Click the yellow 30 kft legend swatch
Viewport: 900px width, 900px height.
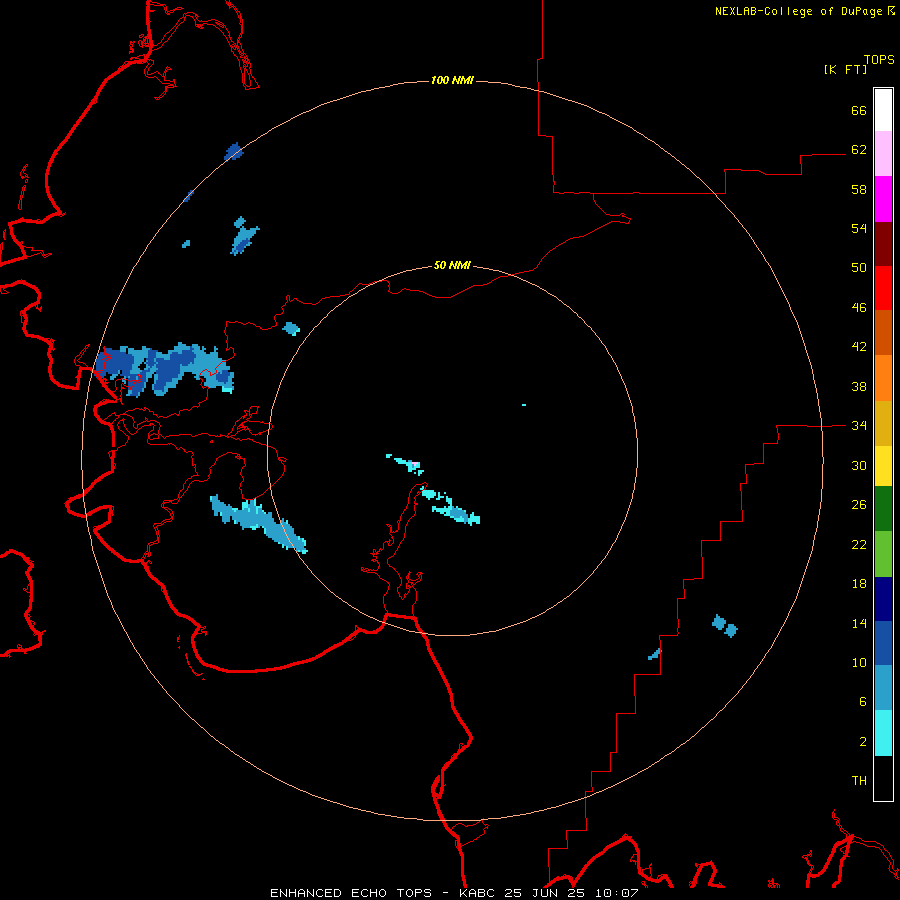click(x=883, y=466)
